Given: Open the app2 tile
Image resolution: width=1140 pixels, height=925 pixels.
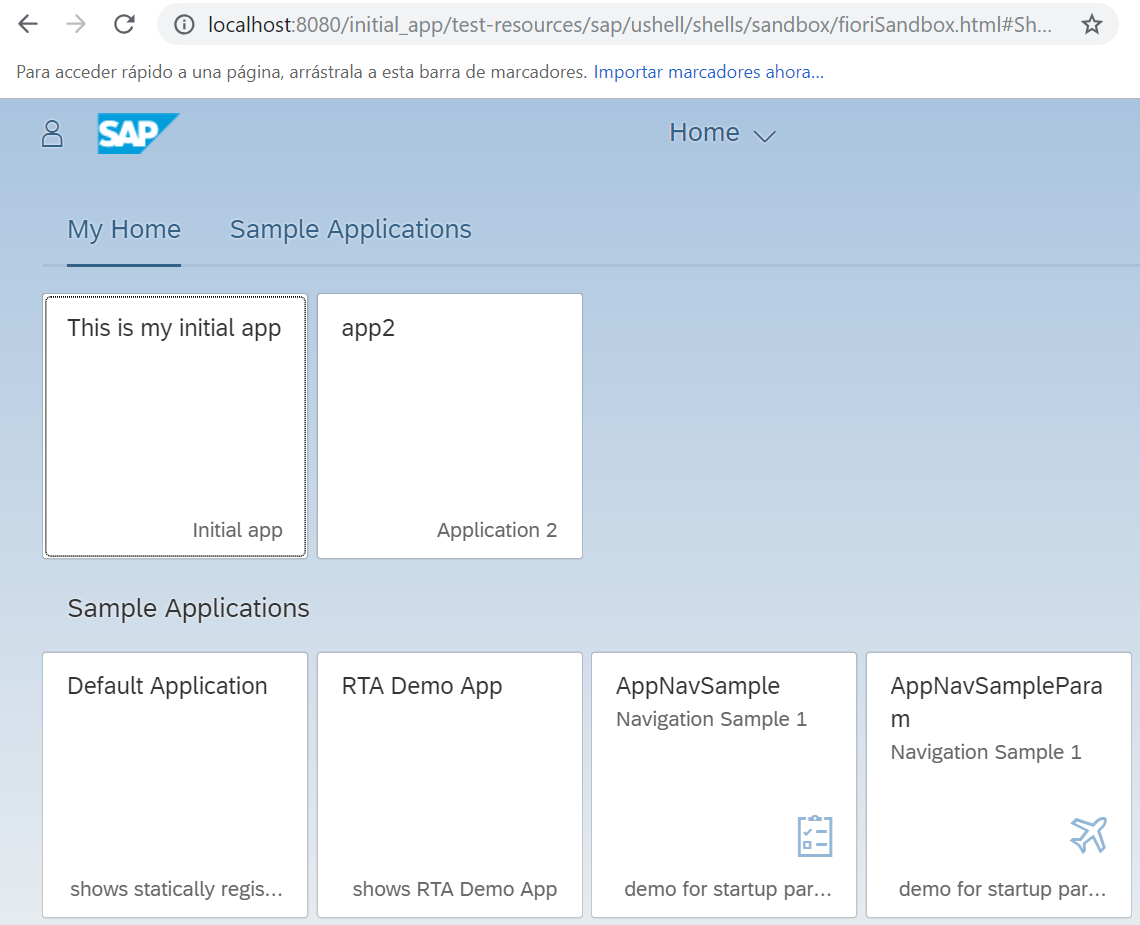Looking at the screenshot, I should point(449,425).
